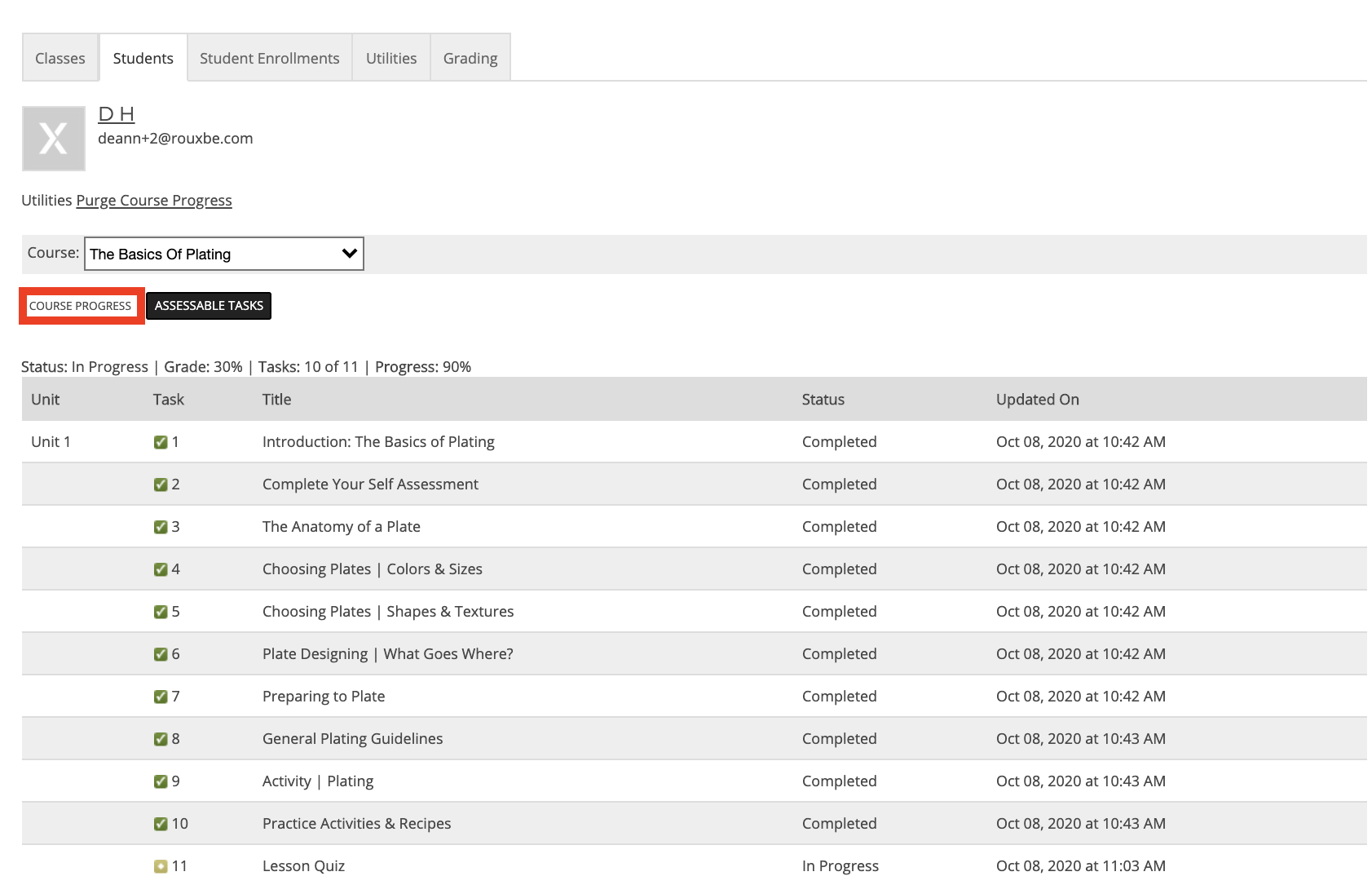Viewport: 1372px width, 885px height.
Task: Click the green checkmark icon for task 3
Action: tap(161, 527)
